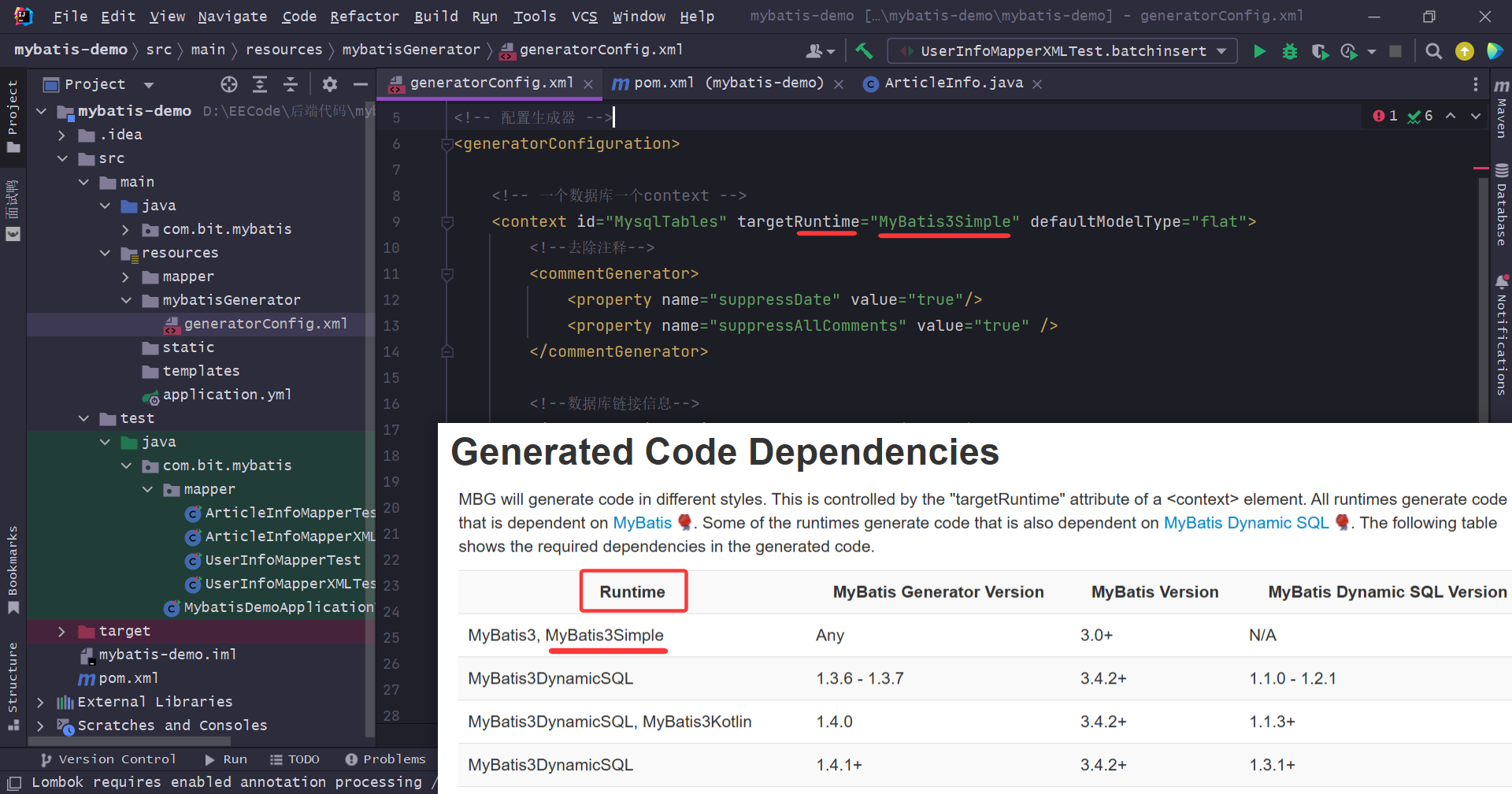Select opened file locate target icon

[229, 84]
